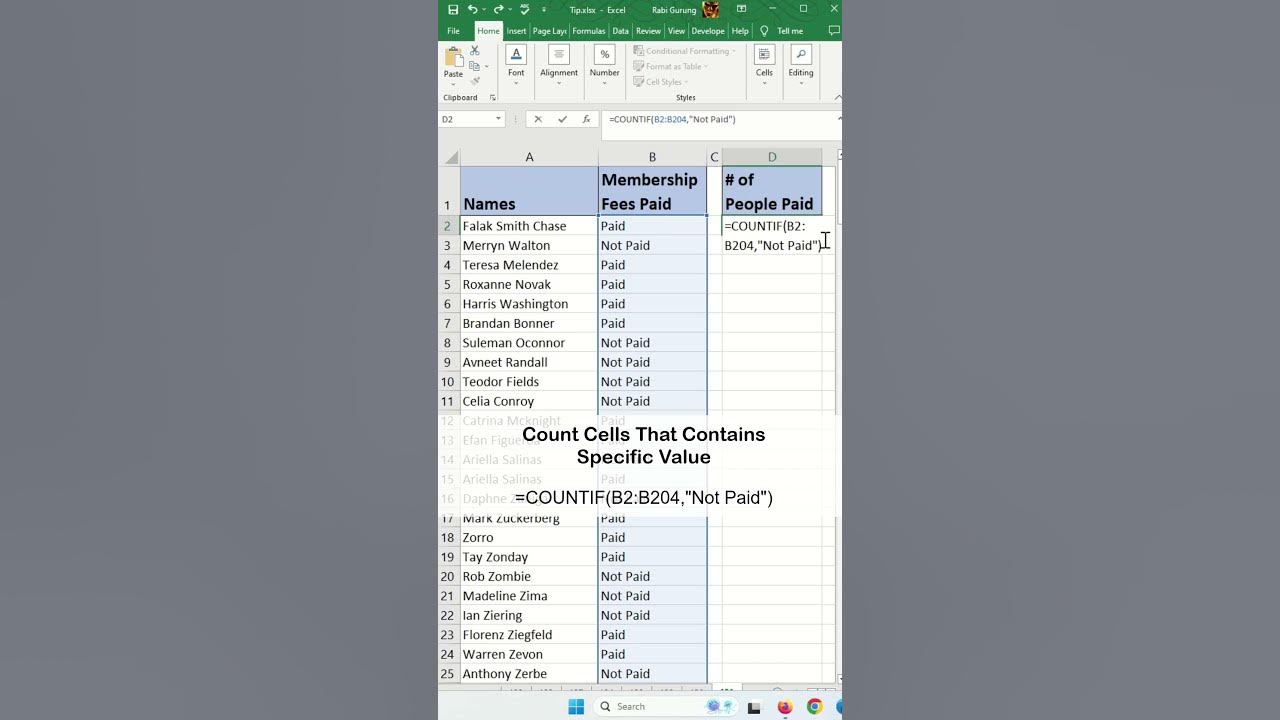Expand the Font group
The height and width of the screenshot is (720, 1280).
[x=516, y=65]
